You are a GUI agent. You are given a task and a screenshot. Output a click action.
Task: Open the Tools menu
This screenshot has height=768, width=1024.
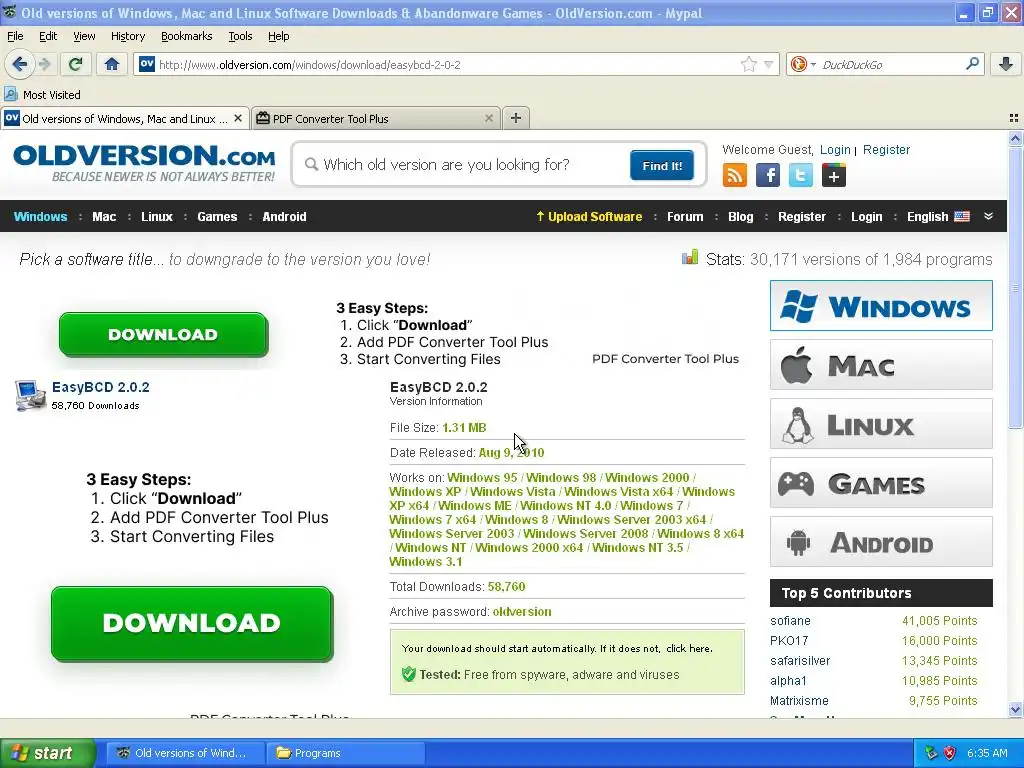(x=240, y=36)
